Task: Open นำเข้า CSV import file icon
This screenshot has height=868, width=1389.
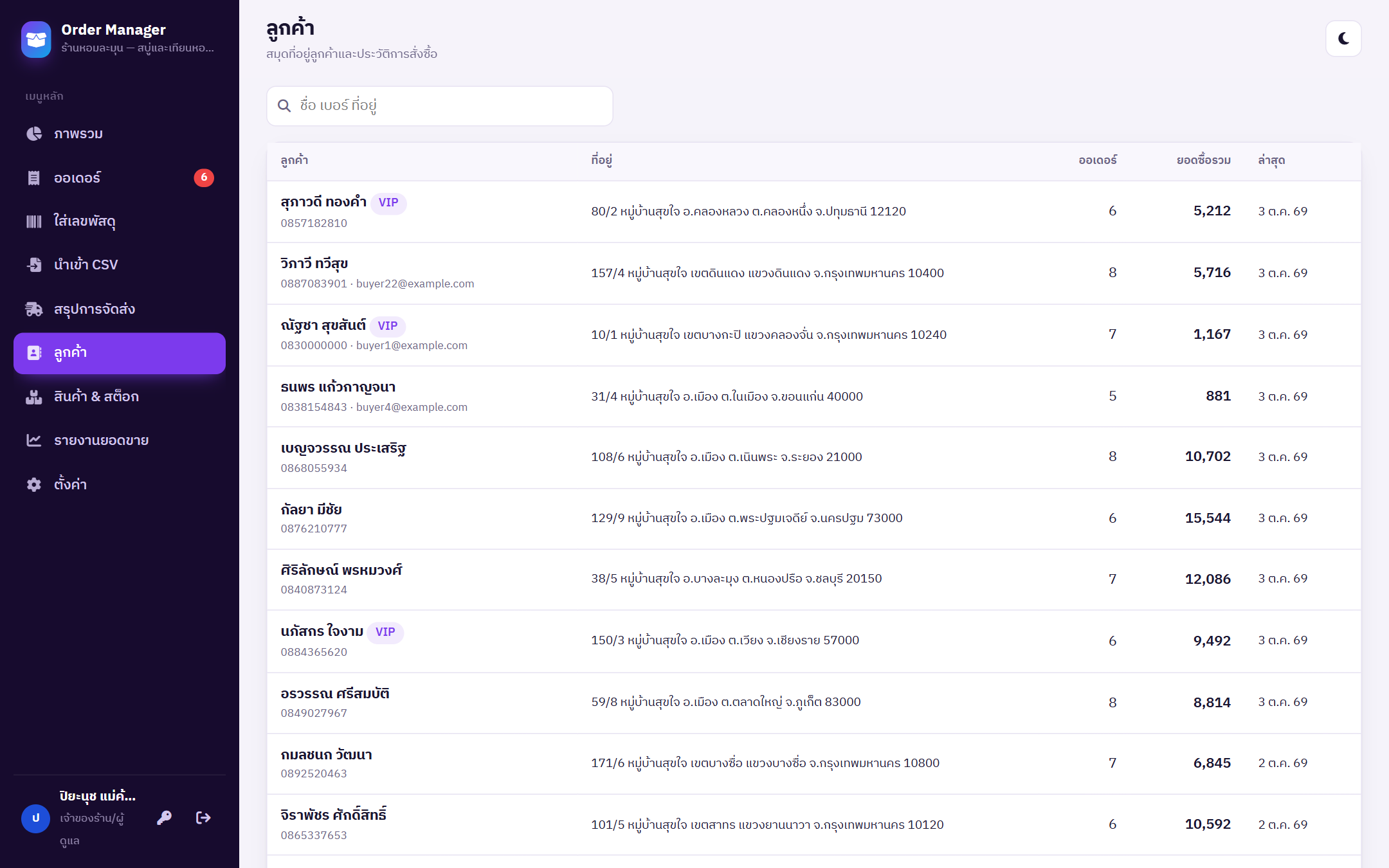Action: [34, 265]
